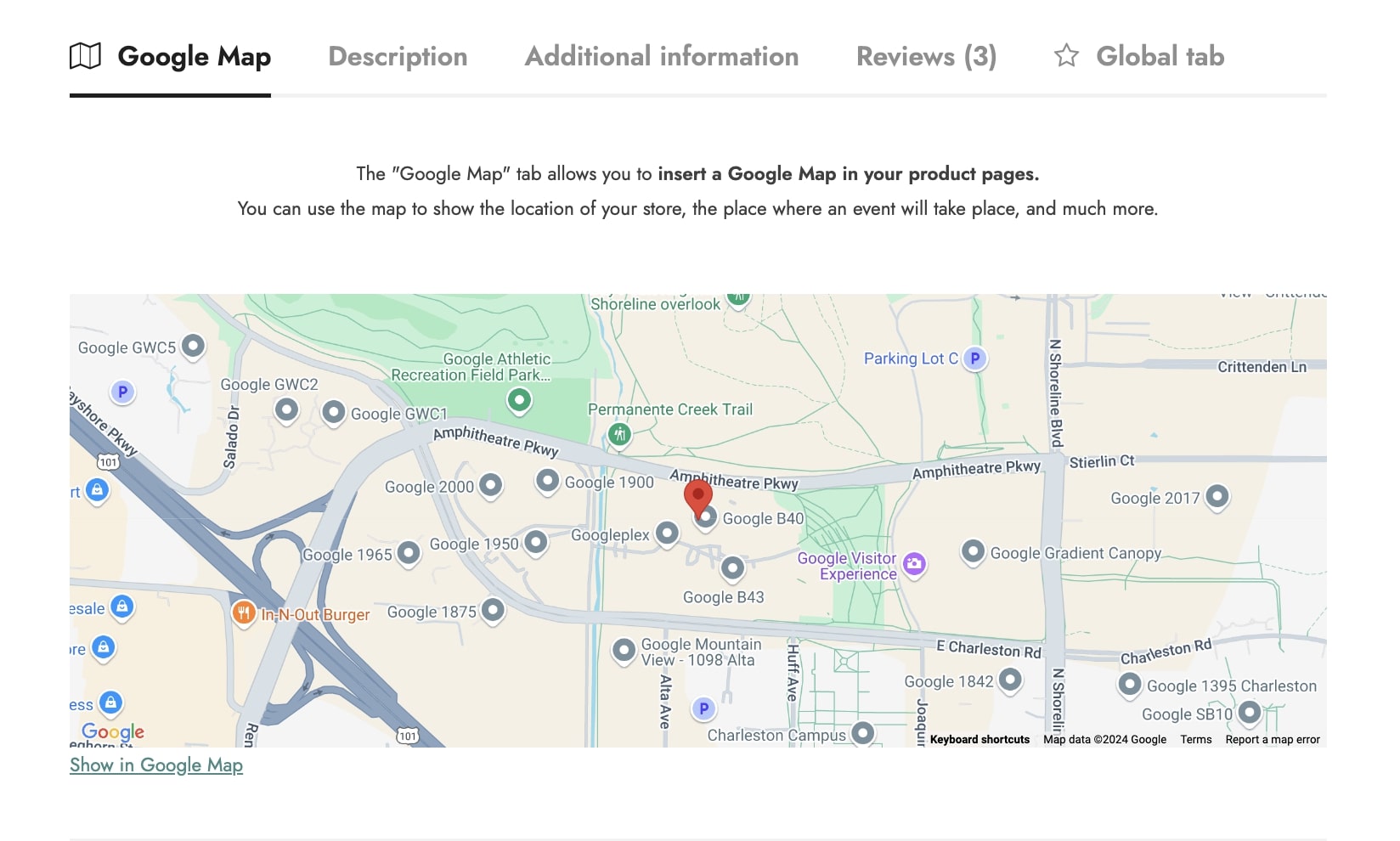The width and height of the screenshot is (1400, 841).
Task: Select the In-N-Out Burger restaurant icon
Action: [x=244, y=612]
